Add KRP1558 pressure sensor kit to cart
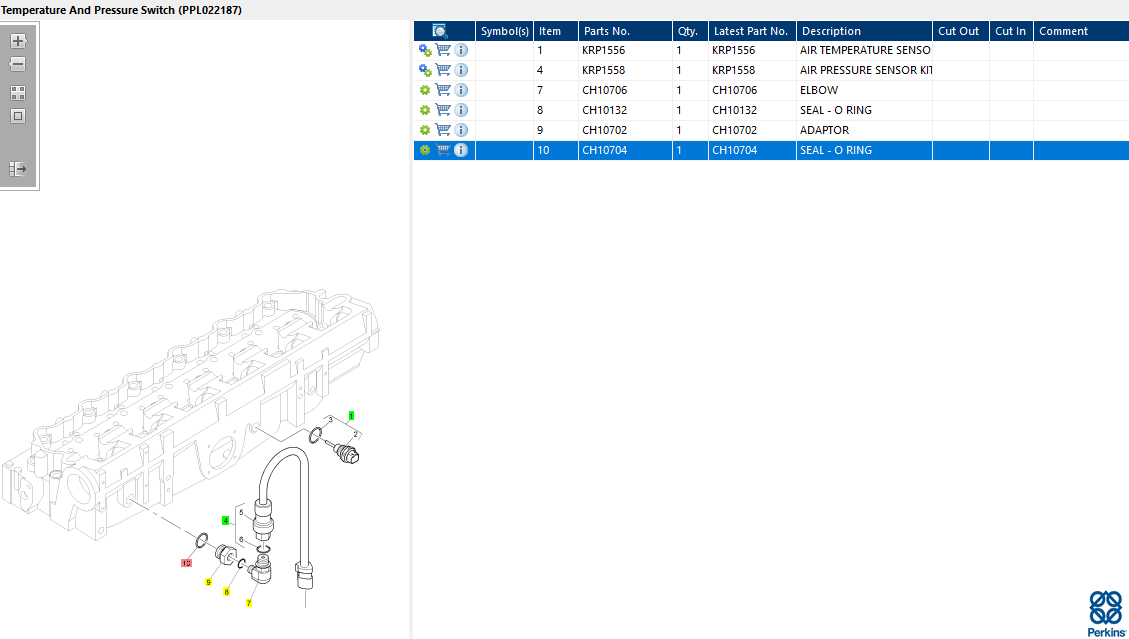Viewport: 1129px width, 639px height. pyautogui.click(x=444, y=70)
